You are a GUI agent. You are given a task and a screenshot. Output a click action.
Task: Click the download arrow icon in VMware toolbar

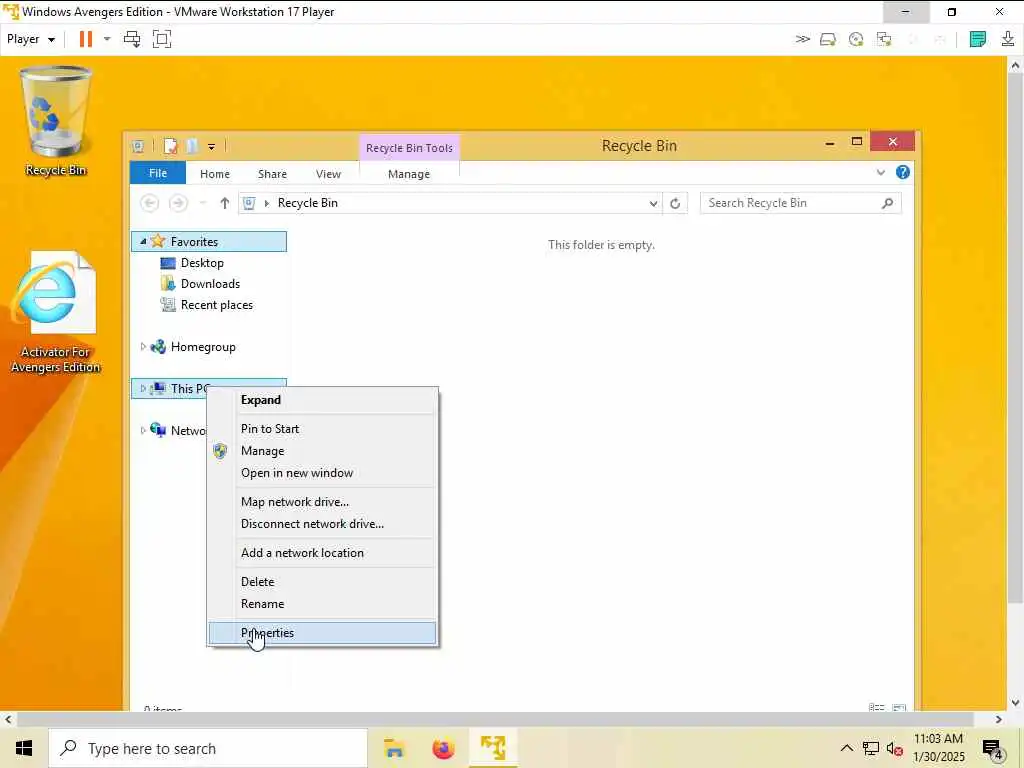pyautogui.click(x=1008, y=39)
